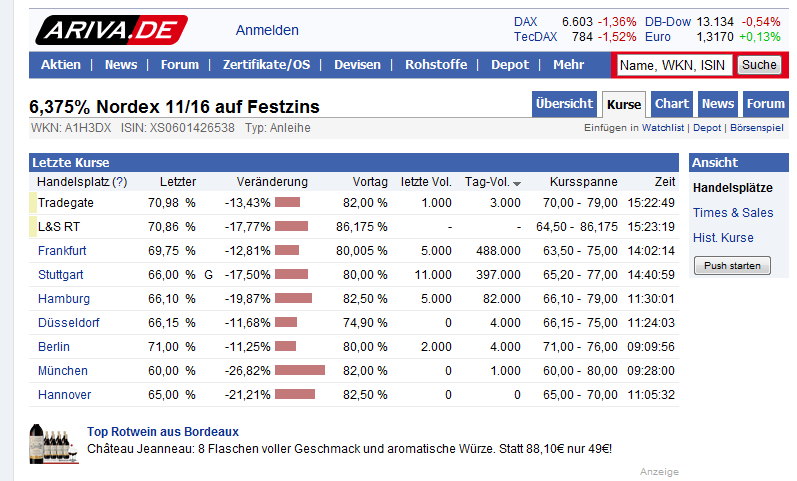The image size is (797, 481).
Task: Open the Börsenspiel link
Action: pyautogui.click(x=757, y=128)
